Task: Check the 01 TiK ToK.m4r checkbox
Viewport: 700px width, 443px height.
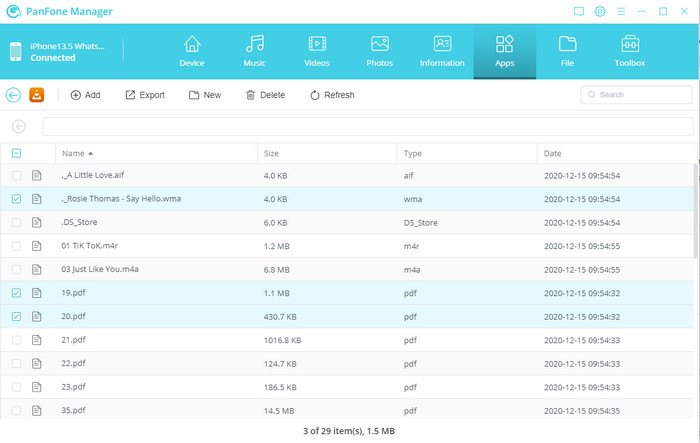Action: (x=15, y=246)
